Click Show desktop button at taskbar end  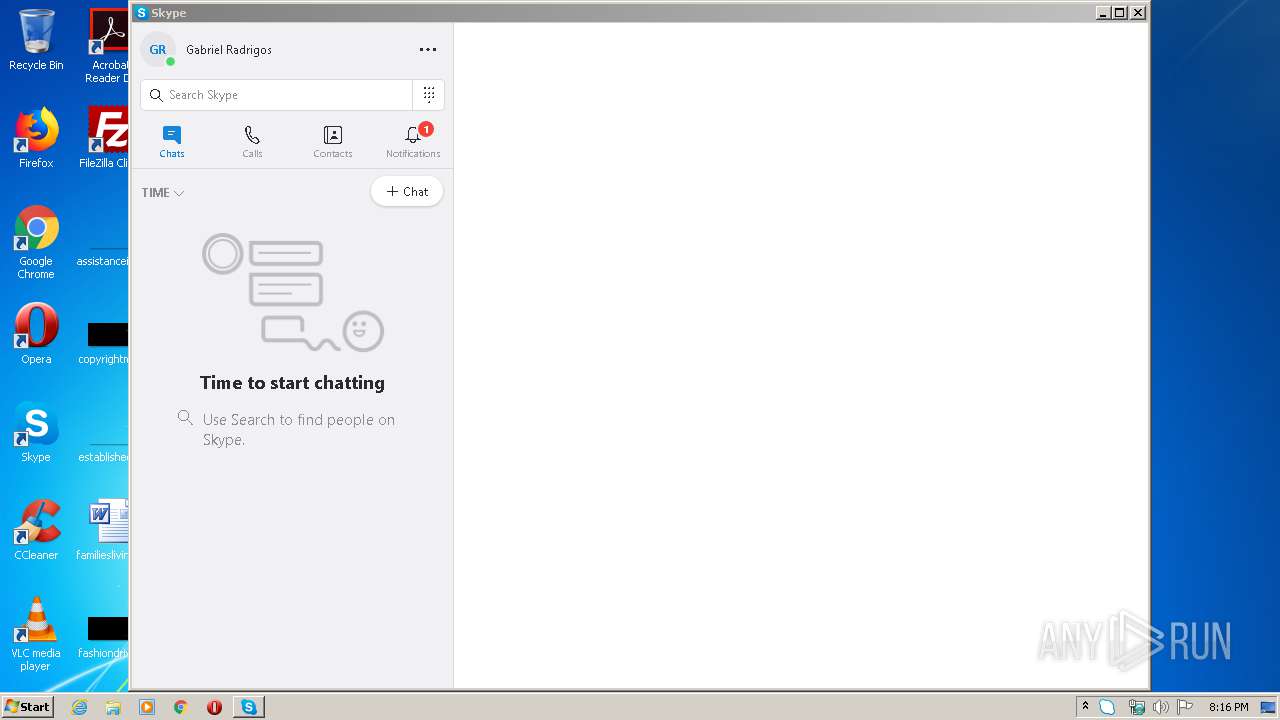coord(1268,707)
